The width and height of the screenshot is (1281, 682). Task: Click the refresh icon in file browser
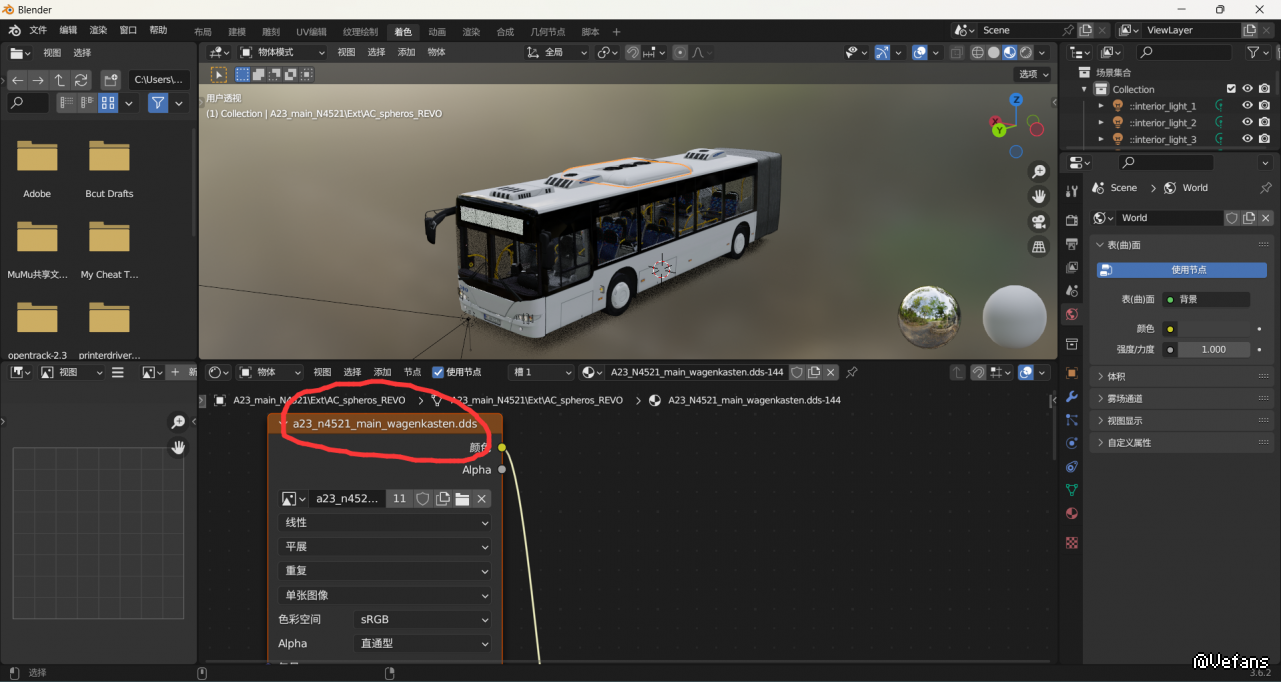pyautogui.click(x=82, y=80)
